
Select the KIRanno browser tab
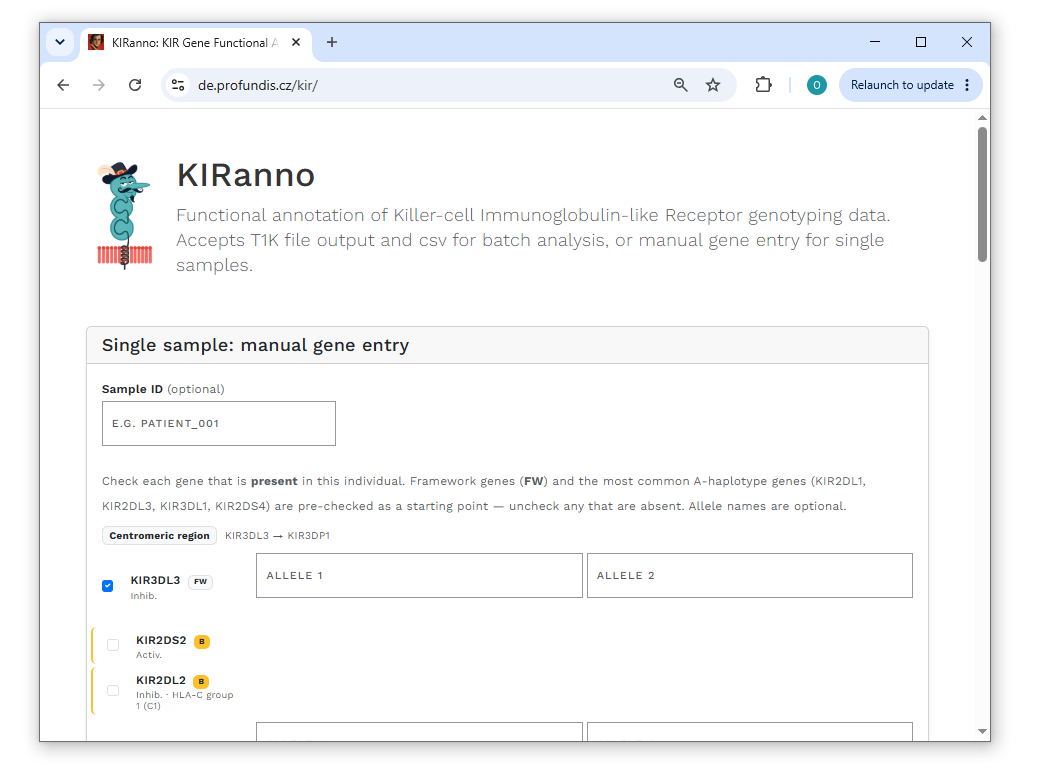point(195,42)
